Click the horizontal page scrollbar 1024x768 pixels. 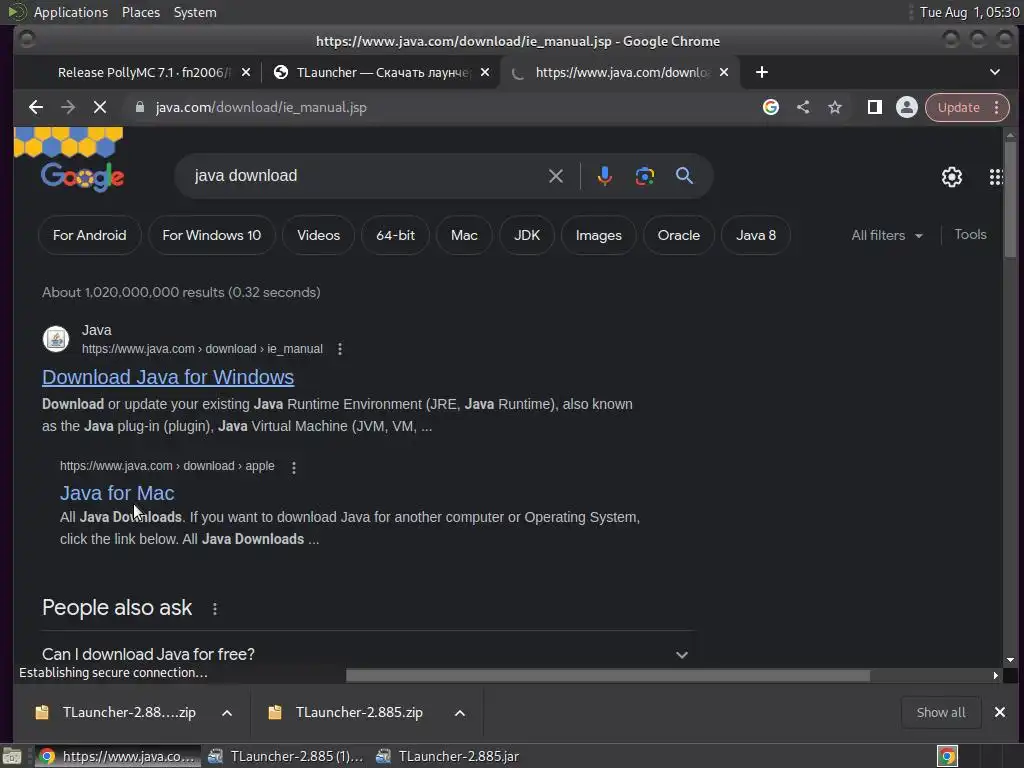pyautogui.click(x=607, y=675)
